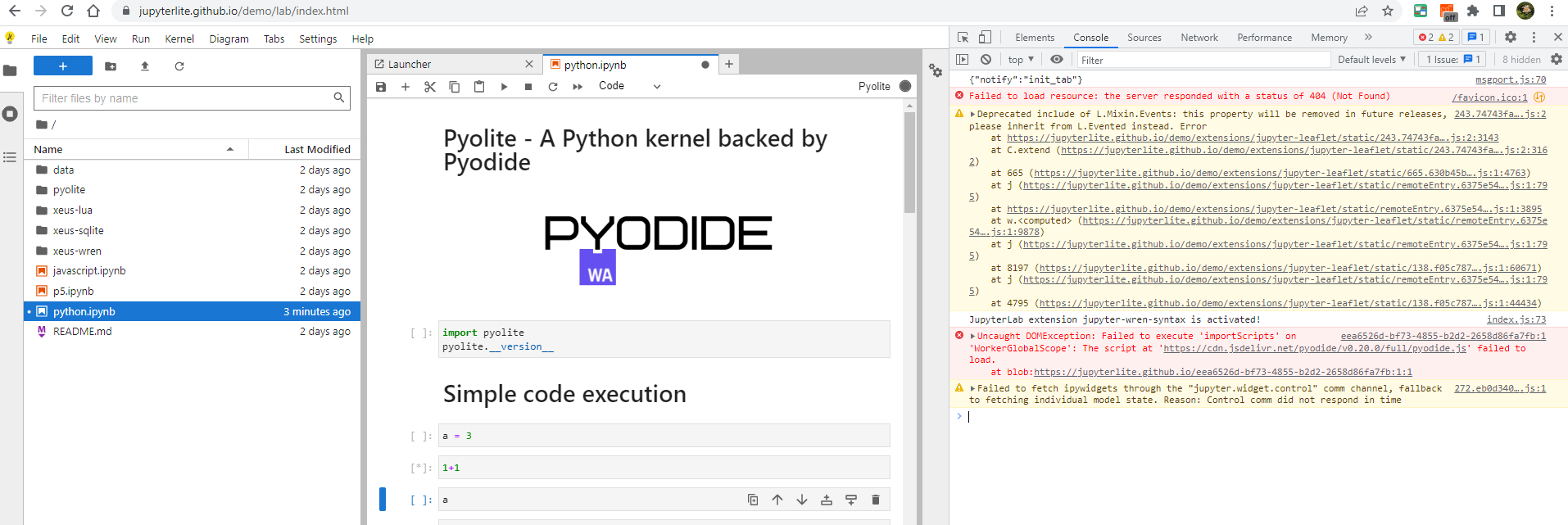Click the console Filter input
Viewport: 1568px width, 525px height.
[x=1202, y=60]
